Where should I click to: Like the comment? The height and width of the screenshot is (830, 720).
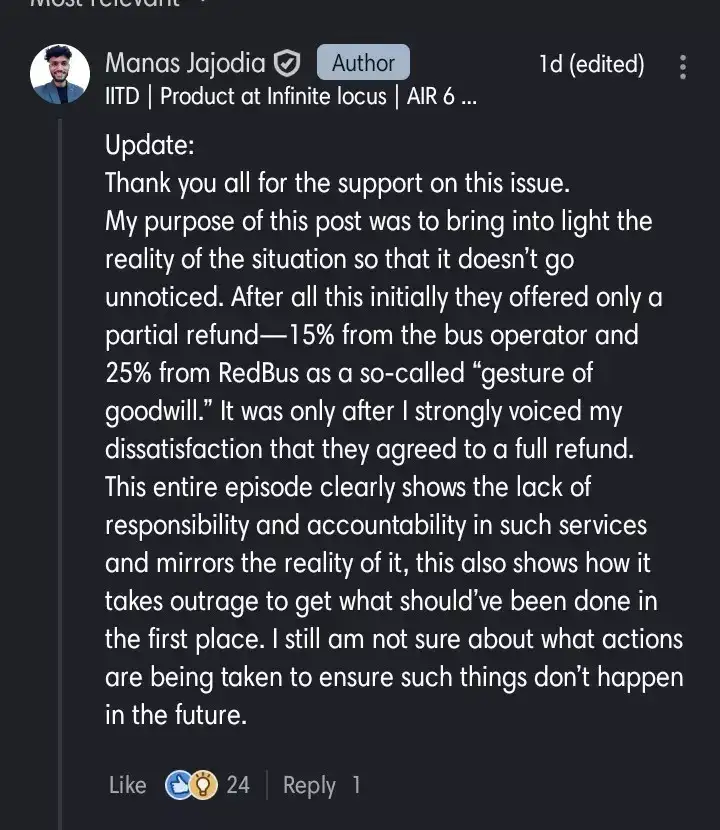[127, 785]
